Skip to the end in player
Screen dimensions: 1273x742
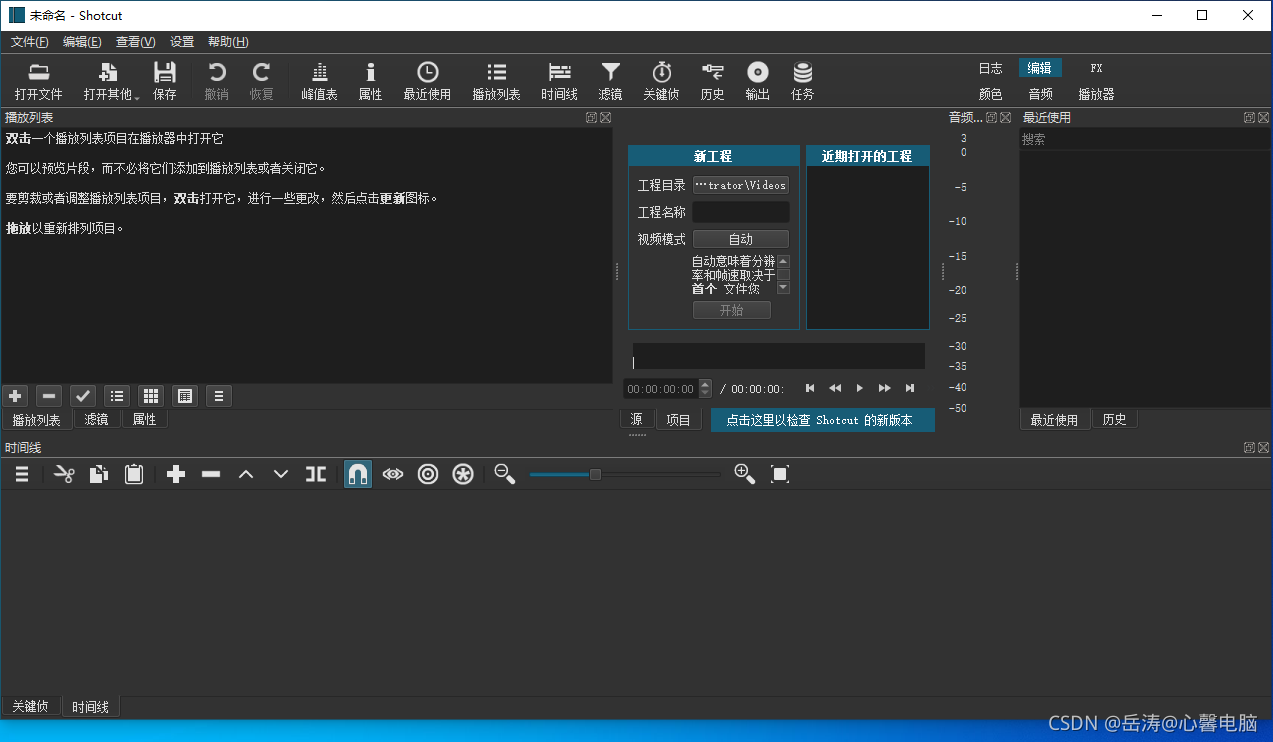(910, 388)
